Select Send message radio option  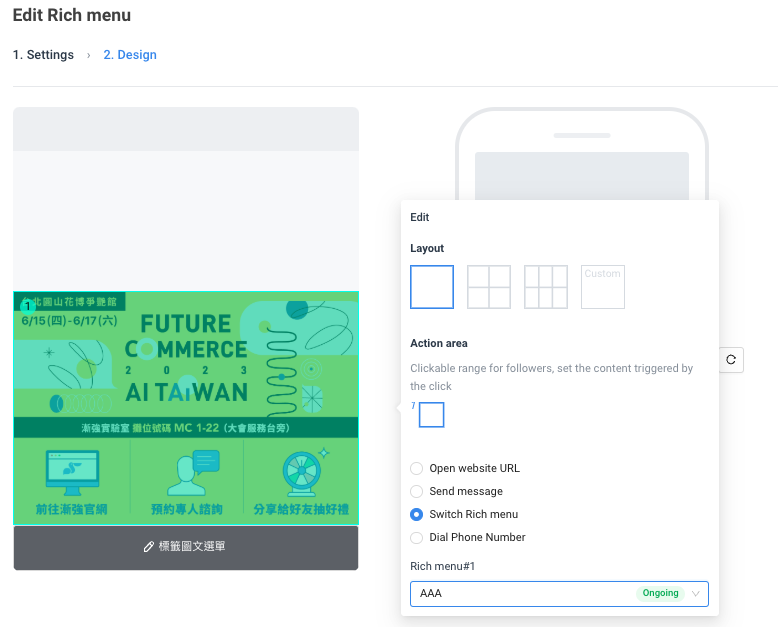click(x=416, y=491)
